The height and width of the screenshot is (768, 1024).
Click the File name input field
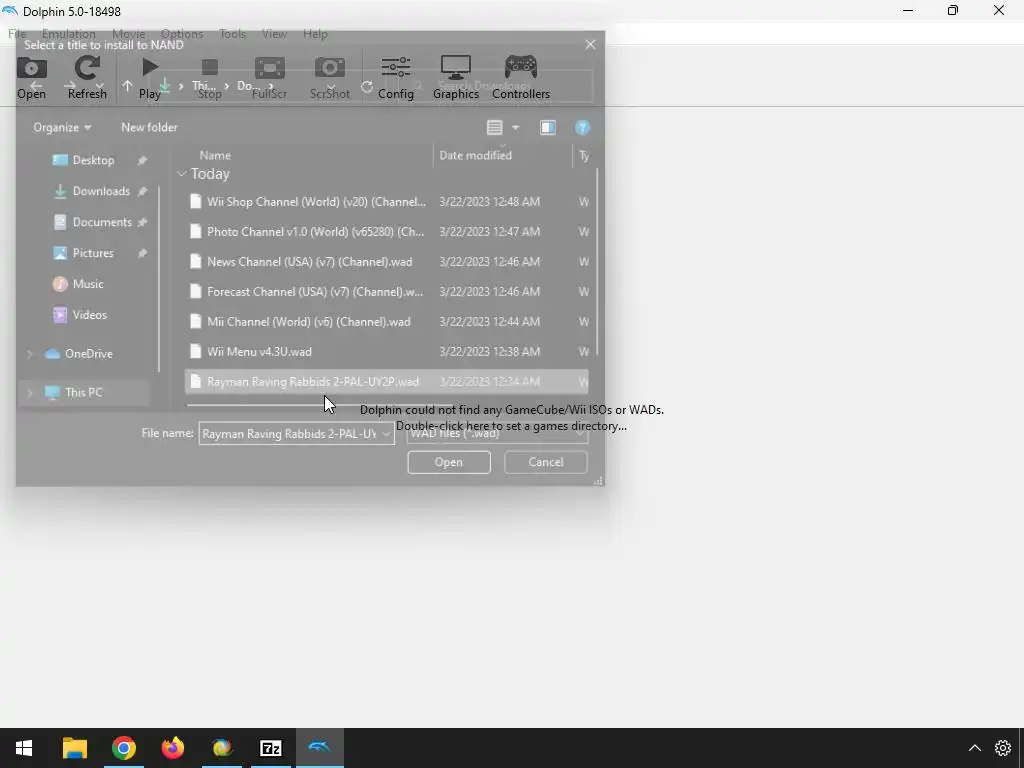[289, 434]
